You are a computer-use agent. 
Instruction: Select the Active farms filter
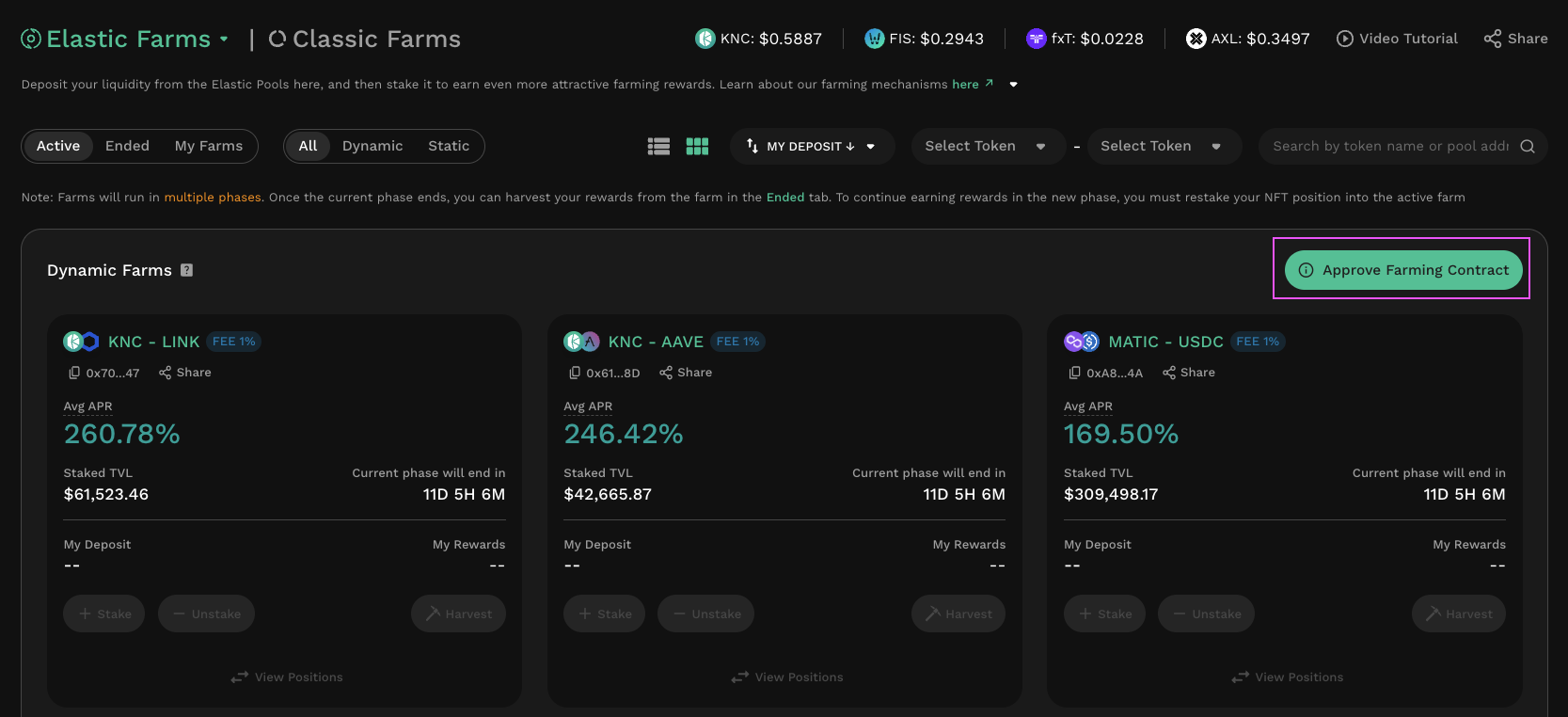pyautogui.click(x=58, y=146)
